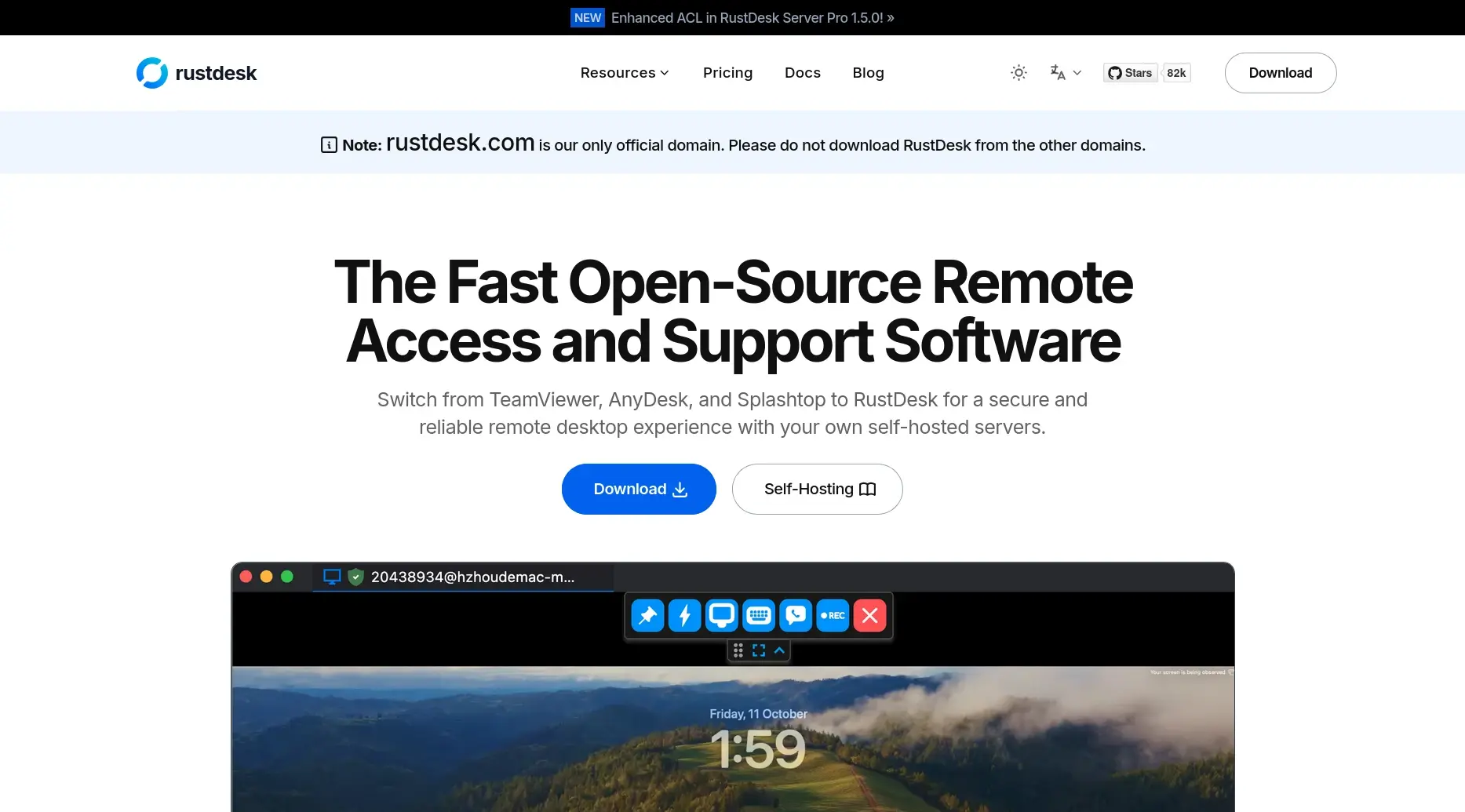The image size is (1465, 812).
Task: Collapse the remote toolbar with up chevron
Action: [779, 650]
